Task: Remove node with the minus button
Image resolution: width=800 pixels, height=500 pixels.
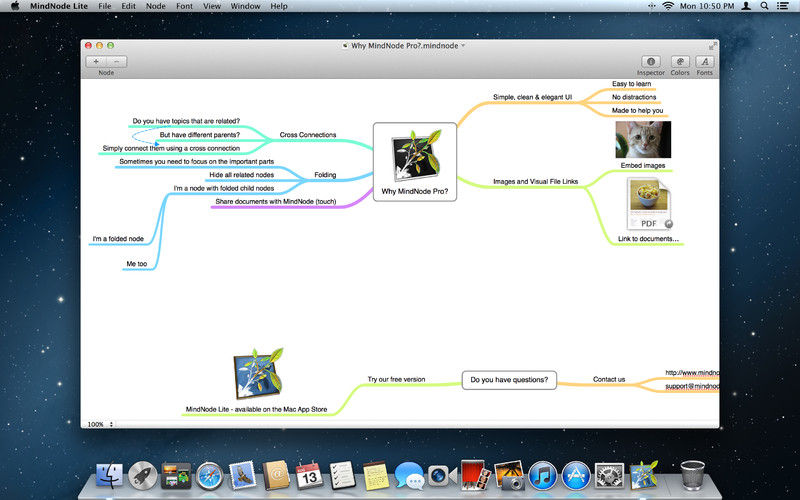Action: click(x=117, y=62)
